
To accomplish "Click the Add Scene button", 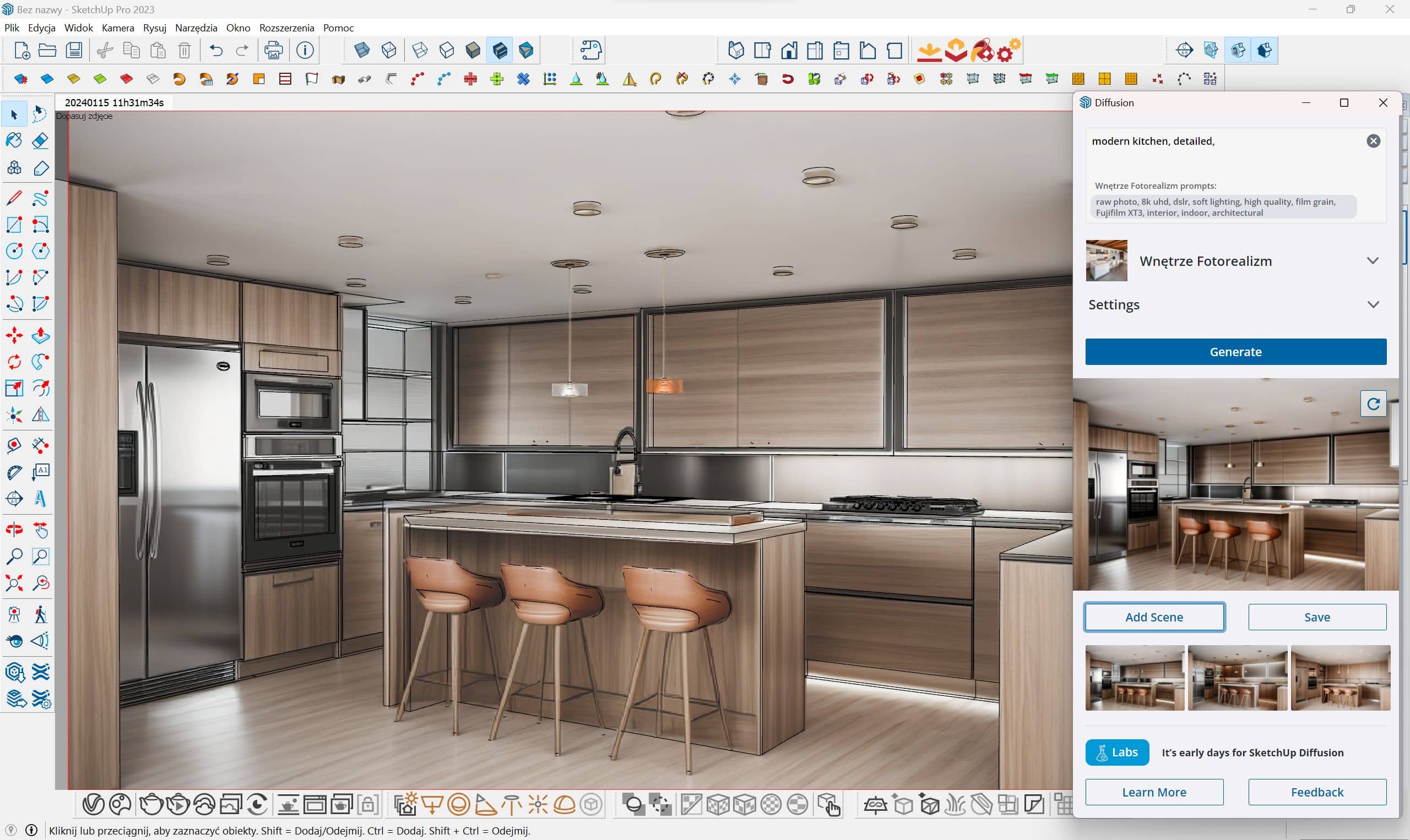I will click(x=1154, y=617).
